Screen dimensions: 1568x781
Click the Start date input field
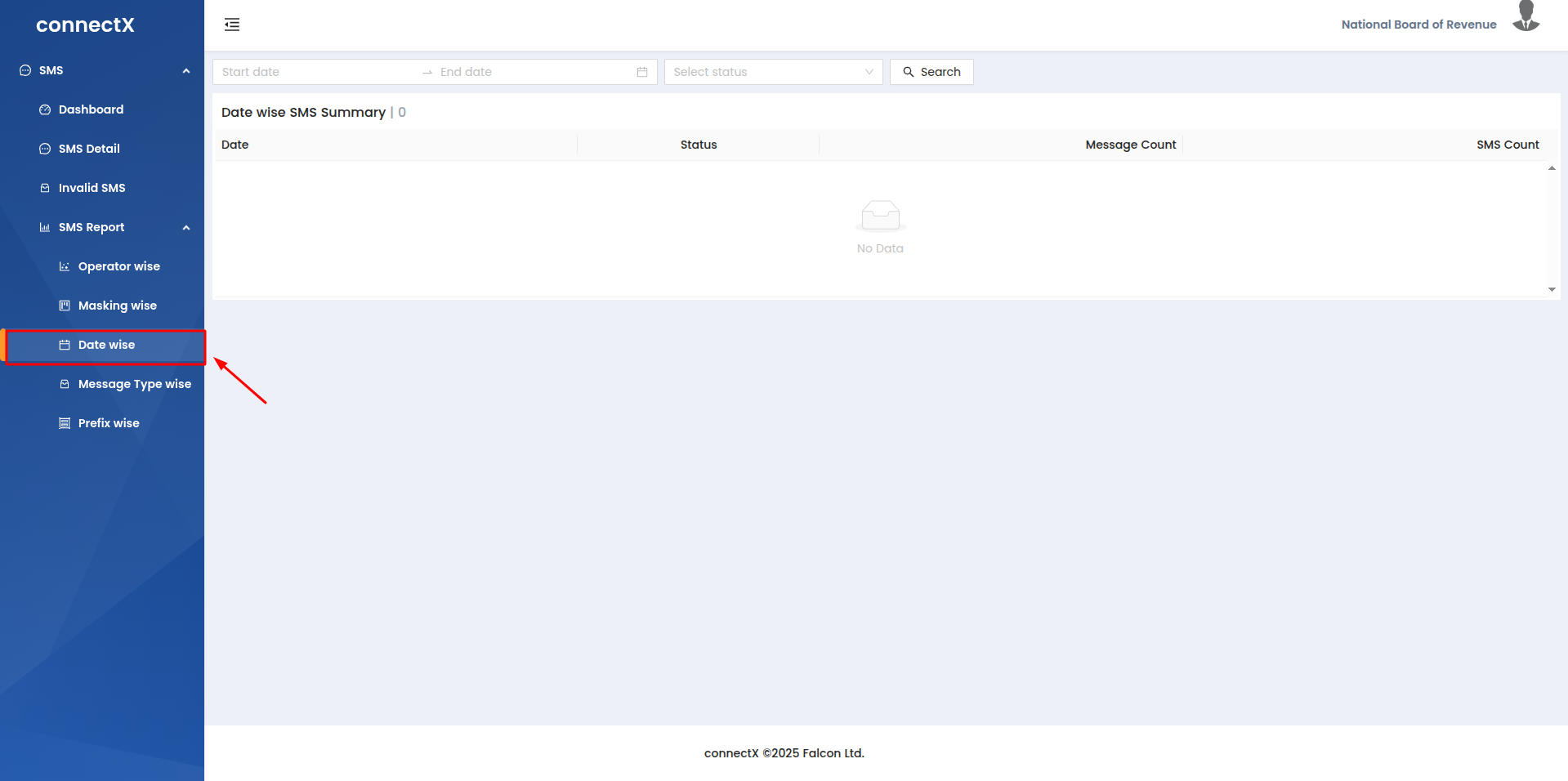pyautogui.click(x=315, y=72)
